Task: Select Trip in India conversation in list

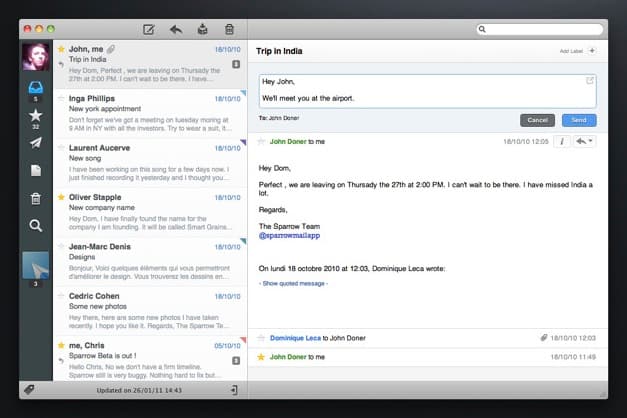Action: [x=150, y=64]
